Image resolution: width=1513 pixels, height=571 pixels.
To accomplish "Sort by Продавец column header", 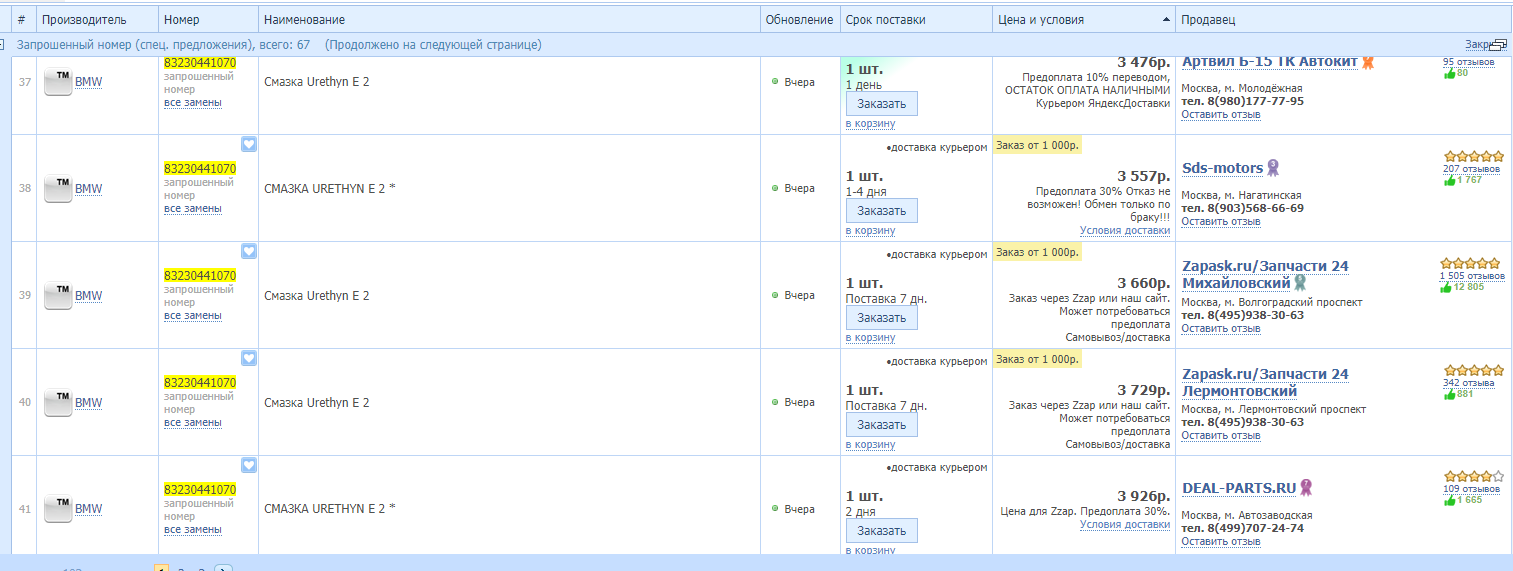I will (x=1344, y=19).
